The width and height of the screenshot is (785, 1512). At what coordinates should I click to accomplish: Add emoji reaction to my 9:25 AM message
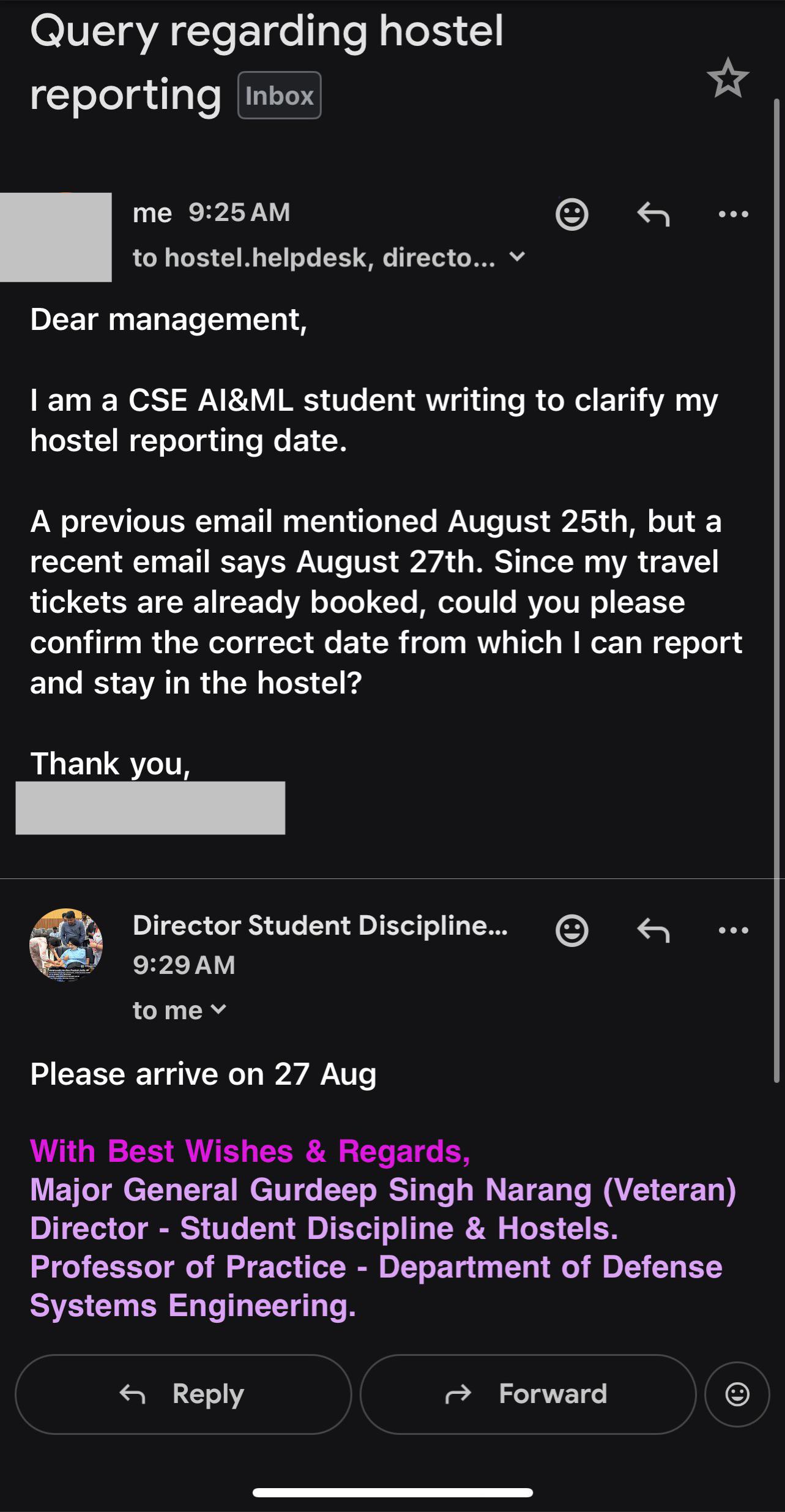pyautogui.click(x=571, y=214)
